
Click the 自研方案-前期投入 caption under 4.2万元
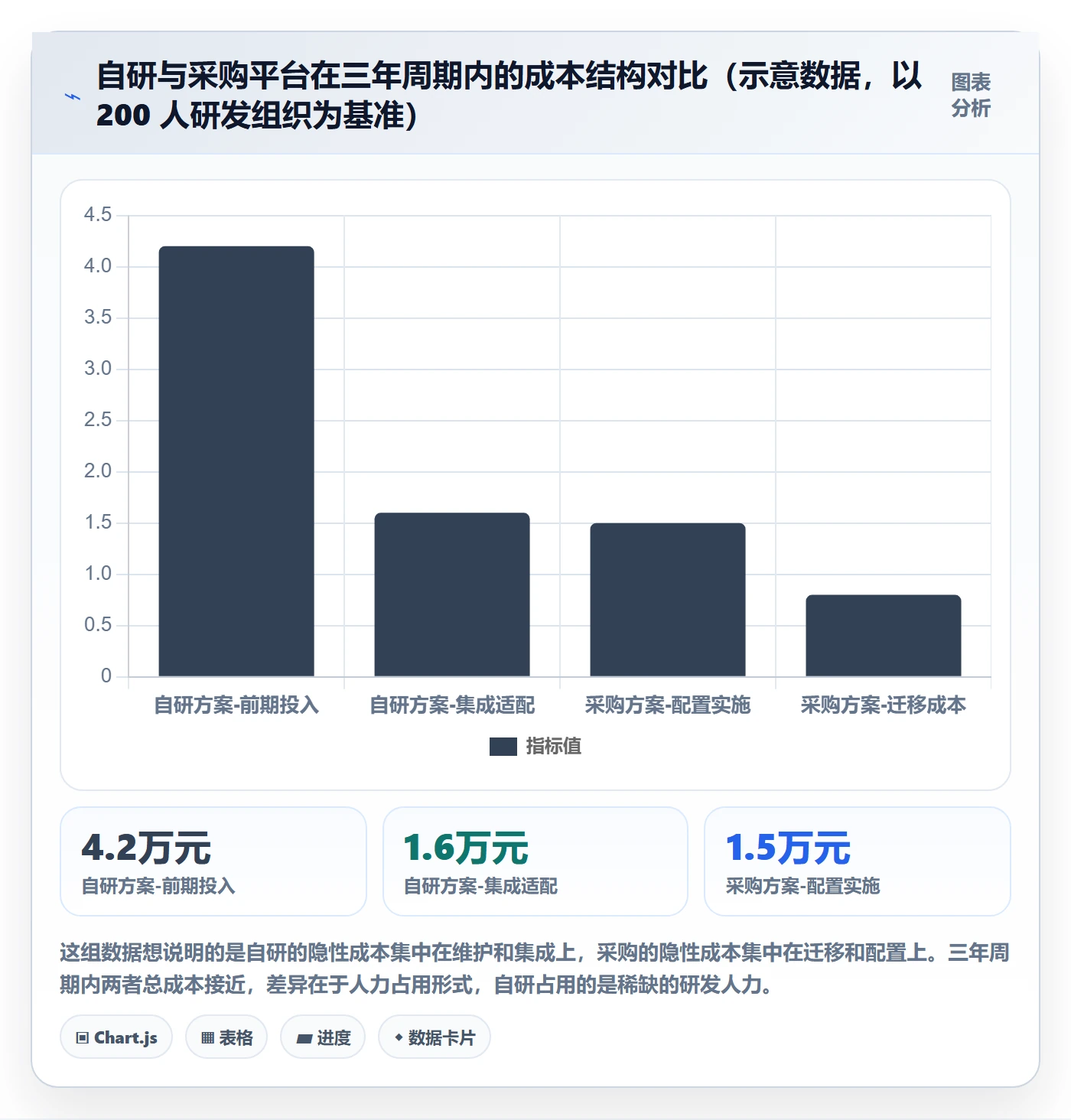click(x=158, y=886)
